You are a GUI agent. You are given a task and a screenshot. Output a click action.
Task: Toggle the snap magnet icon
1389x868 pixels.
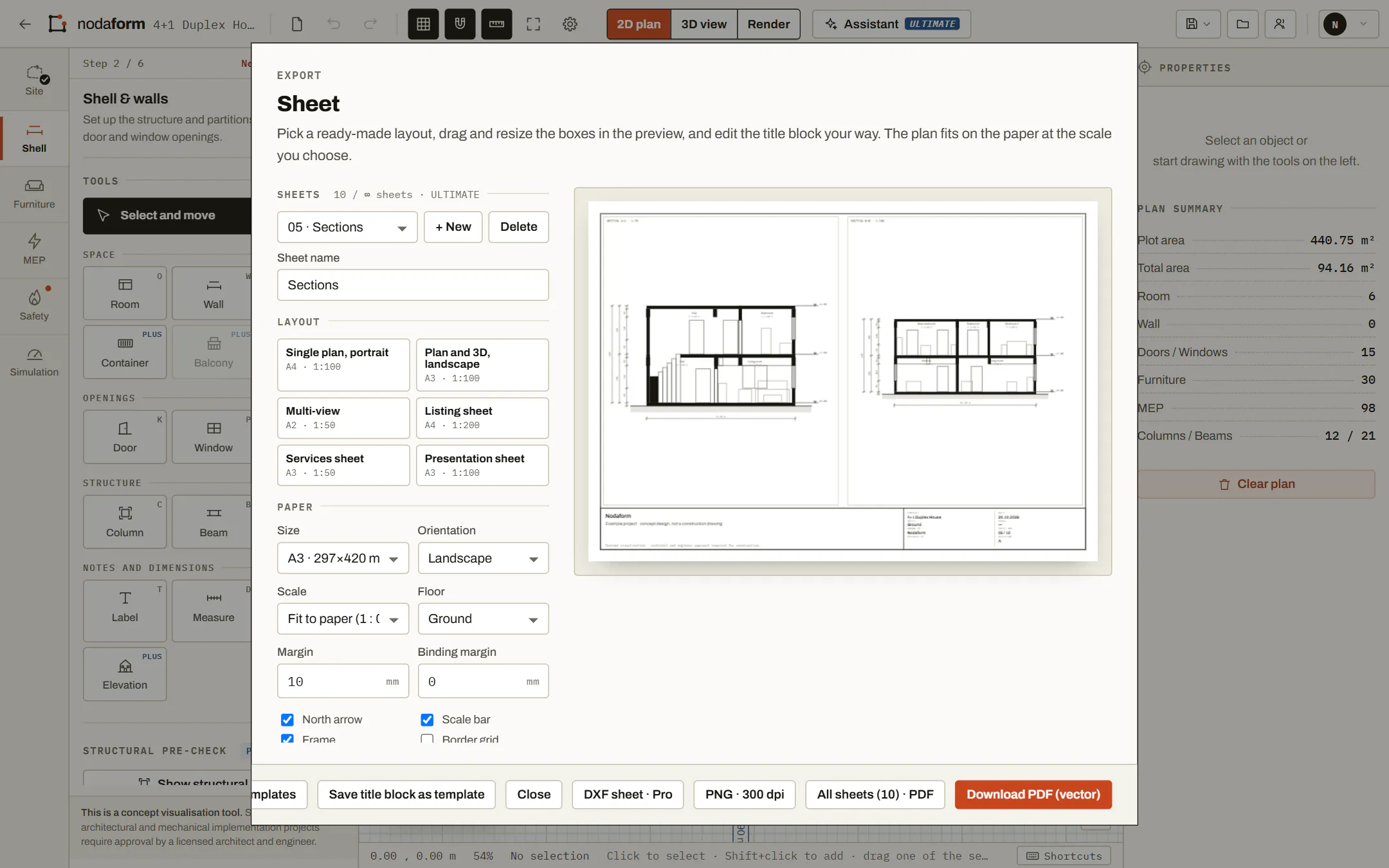click(x=460, y=24)
